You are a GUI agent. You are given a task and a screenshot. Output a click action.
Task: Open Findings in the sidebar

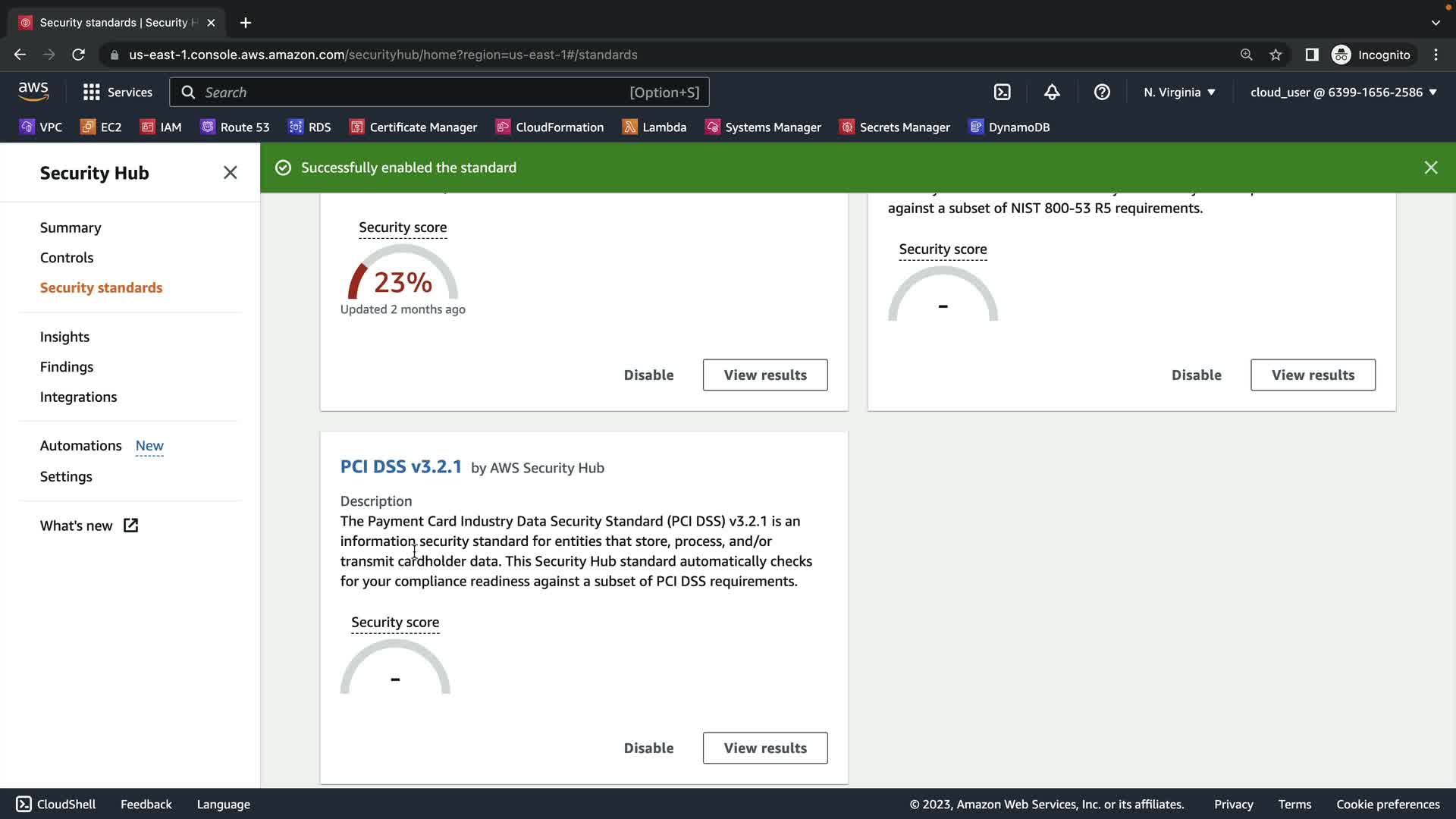67,367
